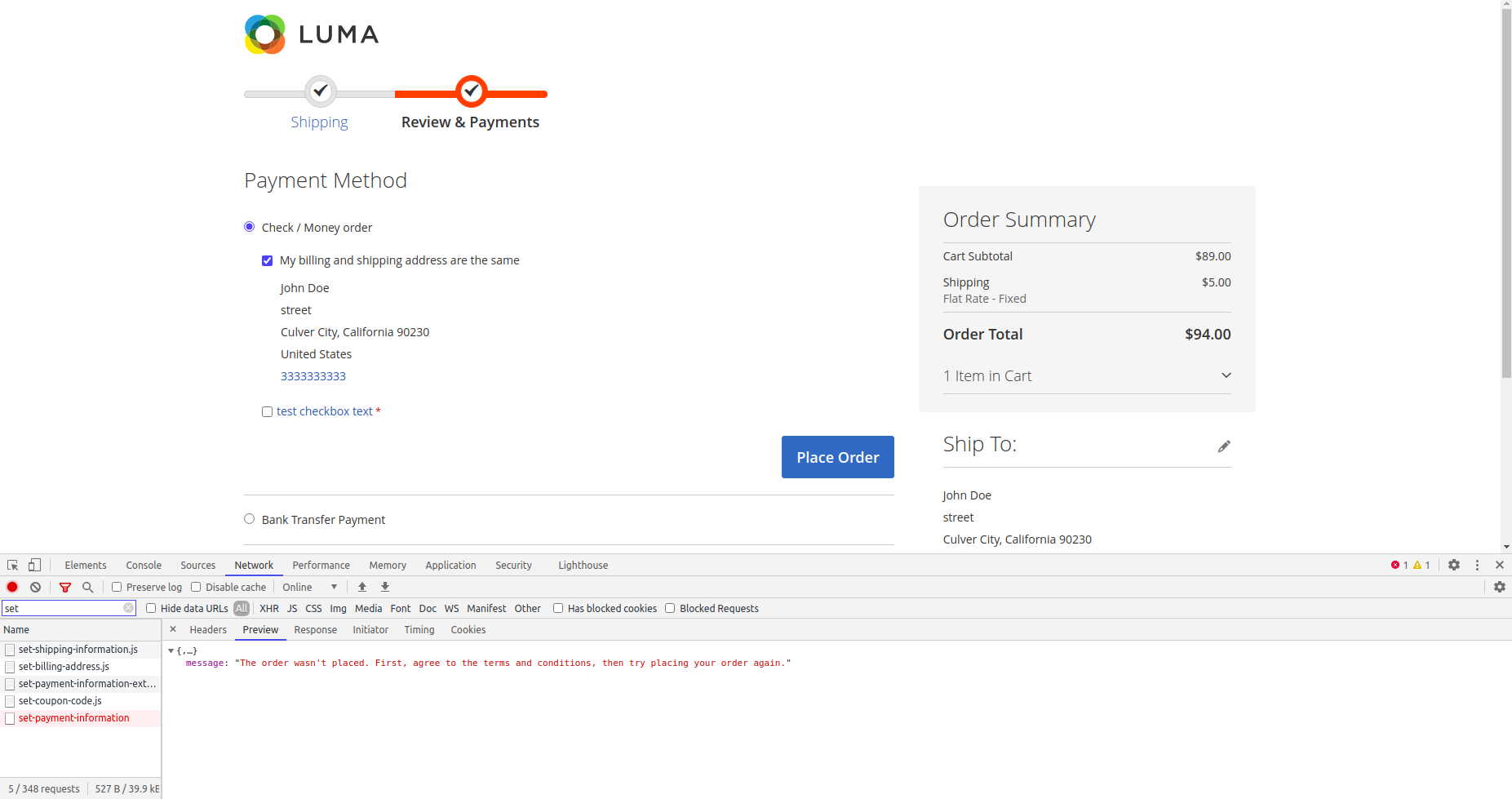Click the yellow warning count indicator
The image size is (1512, 799).
click(x=1421, y=565)
